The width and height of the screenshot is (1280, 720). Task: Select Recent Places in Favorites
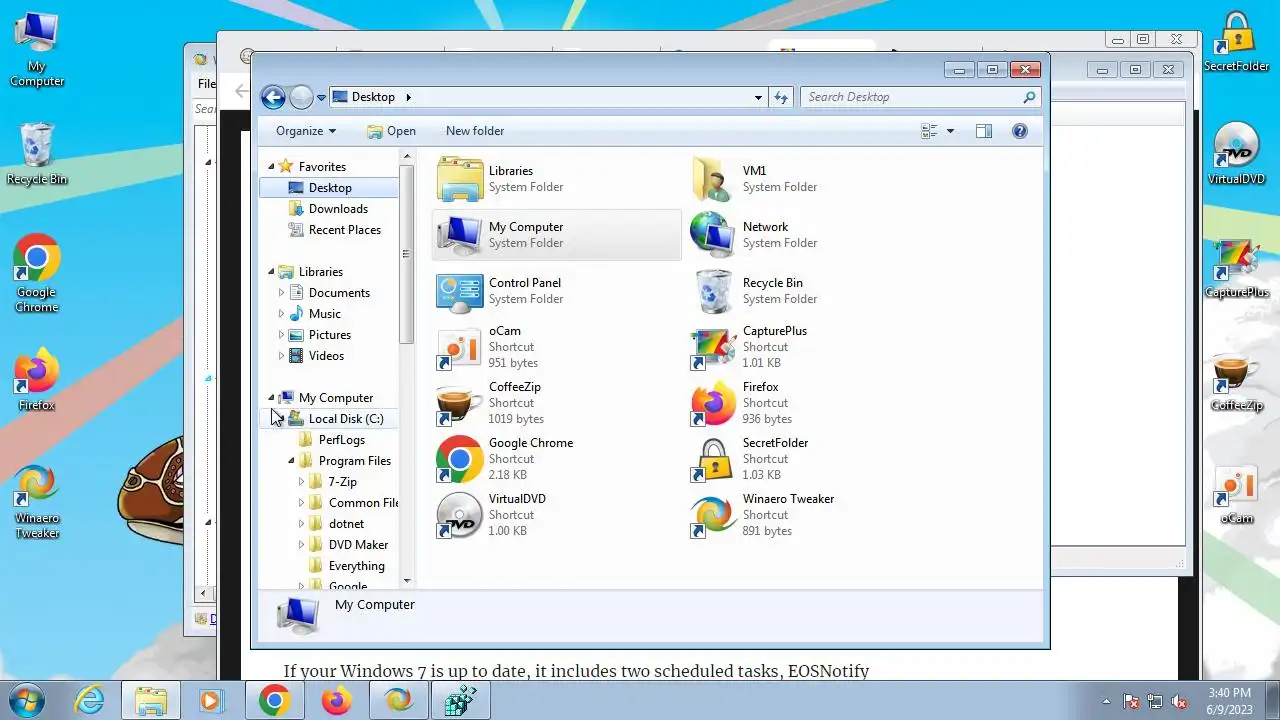click(344, 230)
